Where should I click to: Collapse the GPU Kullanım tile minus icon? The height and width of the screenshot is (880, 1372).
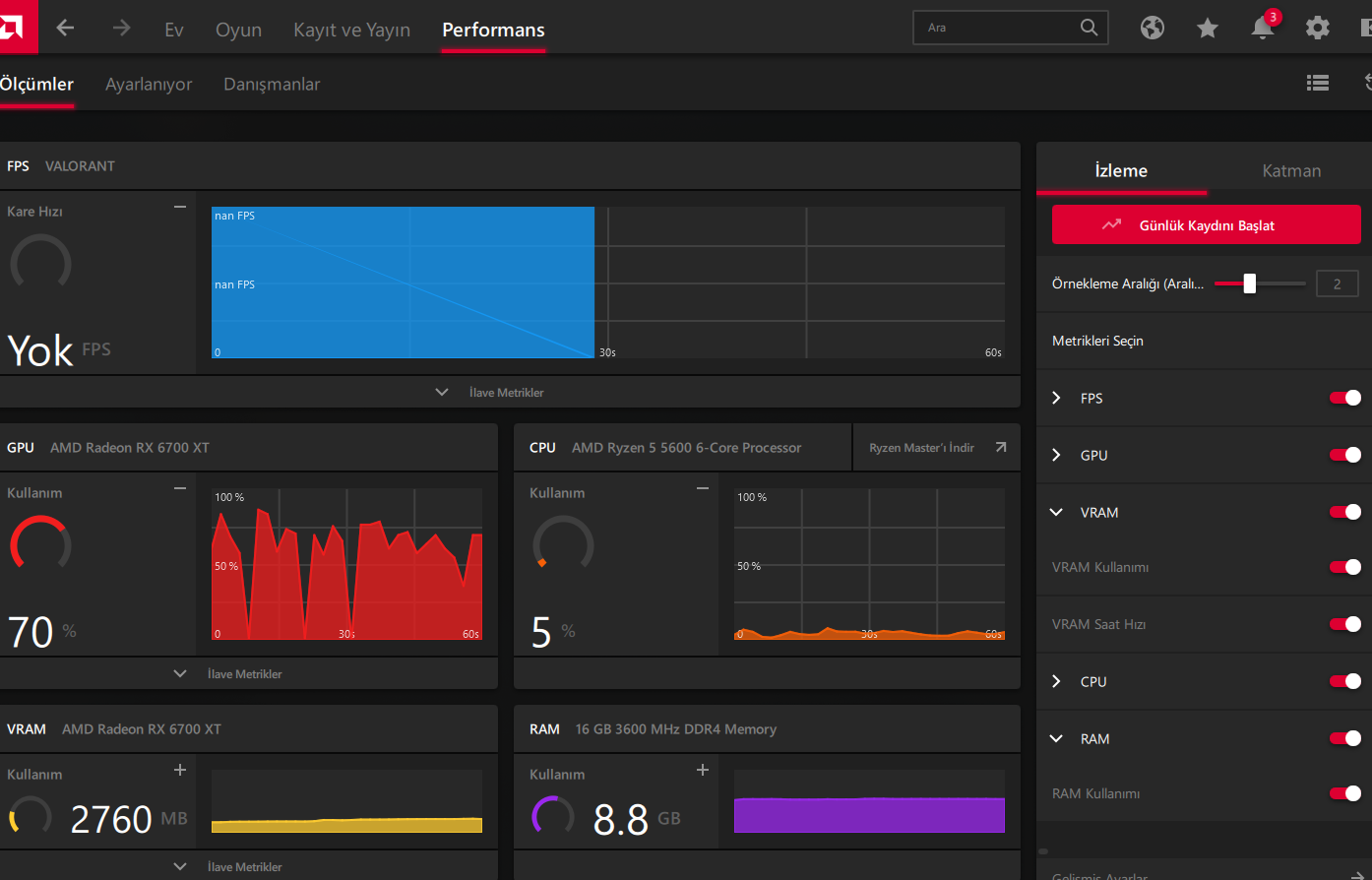tap(180, 488)
